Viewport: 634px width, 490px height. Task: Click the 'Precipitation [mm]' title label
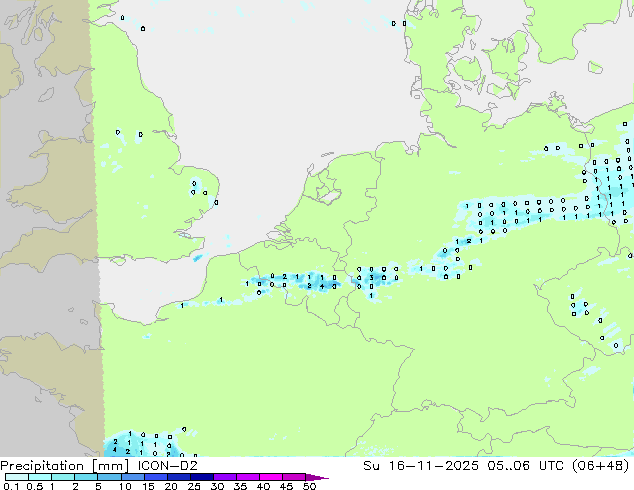(65, 466)
